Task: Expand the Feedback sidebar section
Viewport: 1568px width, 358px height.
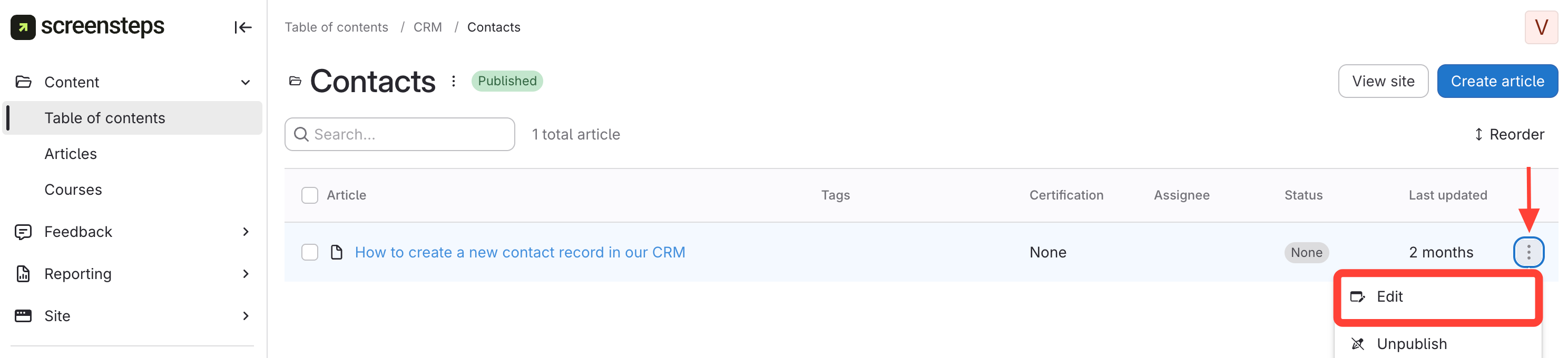Action: pos(246,232)
